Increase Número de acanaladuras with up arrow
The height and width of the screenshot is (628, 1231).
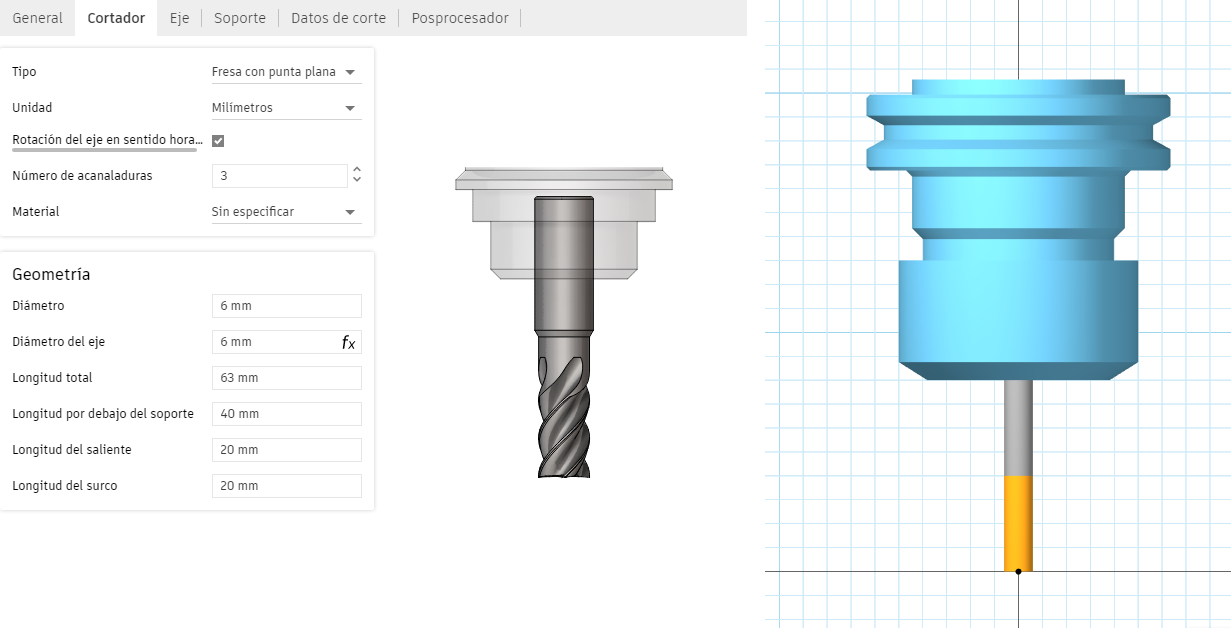point(357,170)
